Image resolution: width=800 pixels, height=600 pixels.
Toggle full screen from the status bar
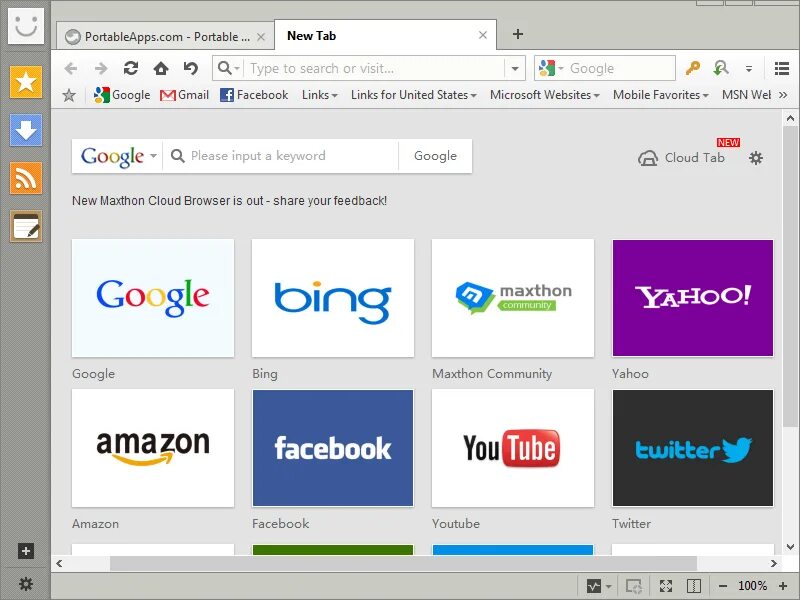(666, 586)
